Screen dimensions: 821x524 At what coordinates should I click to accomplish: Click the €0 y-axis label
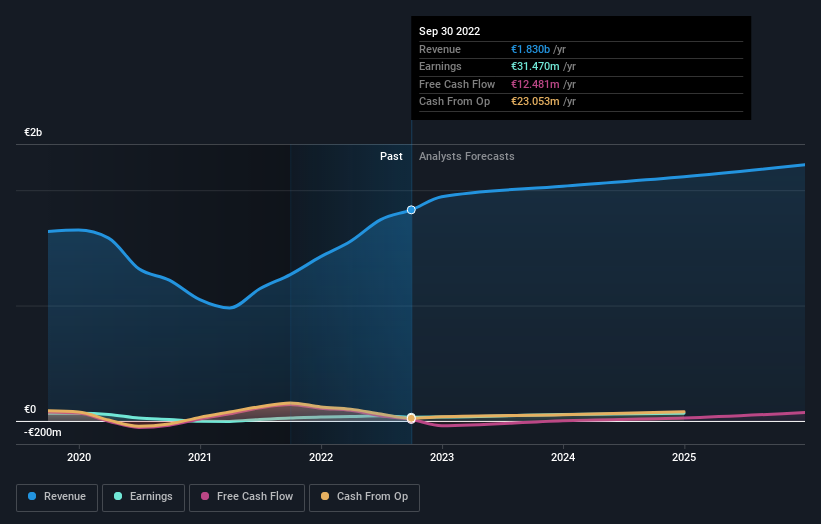30,409
